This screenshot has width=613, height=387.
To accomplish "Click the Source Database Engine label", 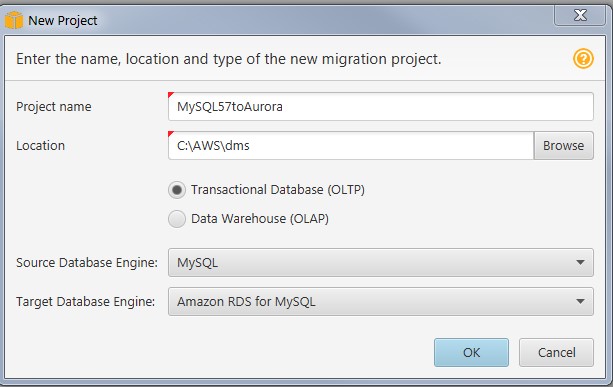I will 87,263.
